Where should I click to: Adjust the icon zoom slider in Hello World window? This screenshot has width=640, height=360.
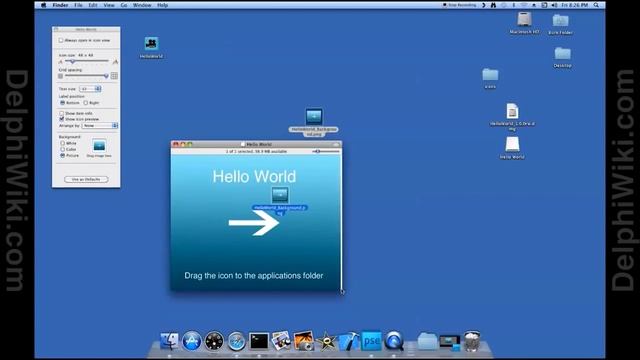pos(326,151)
